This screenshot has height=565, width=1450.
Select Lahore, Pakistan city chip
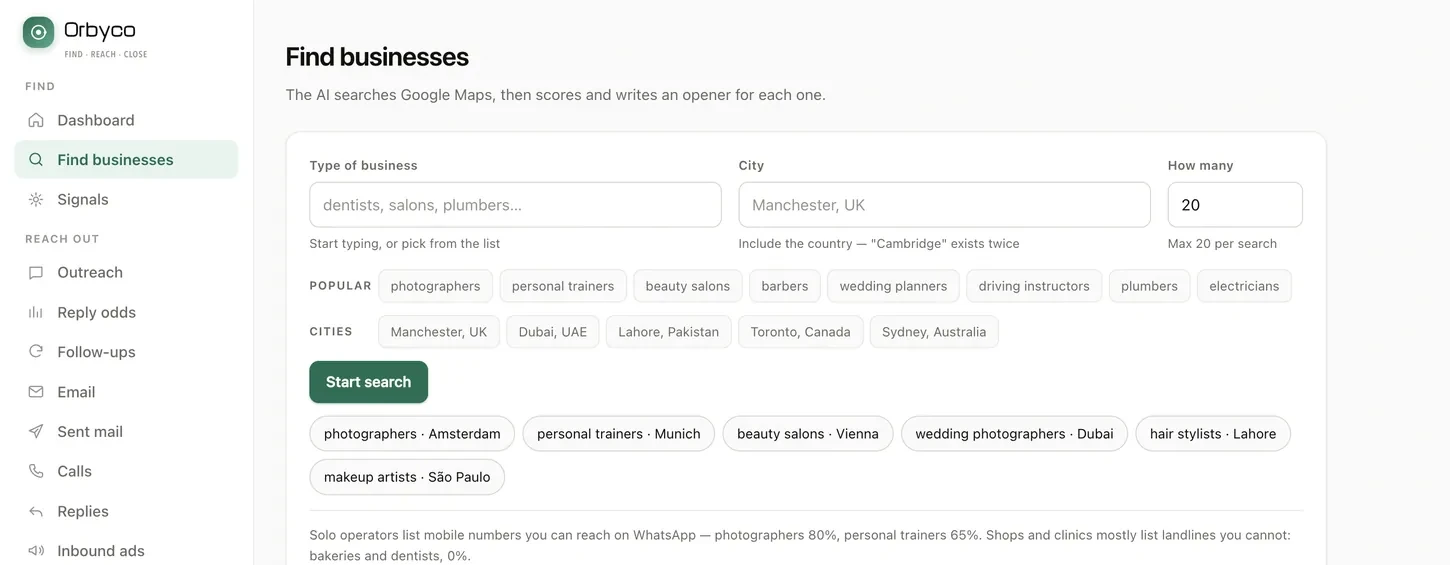coord(669,332)
